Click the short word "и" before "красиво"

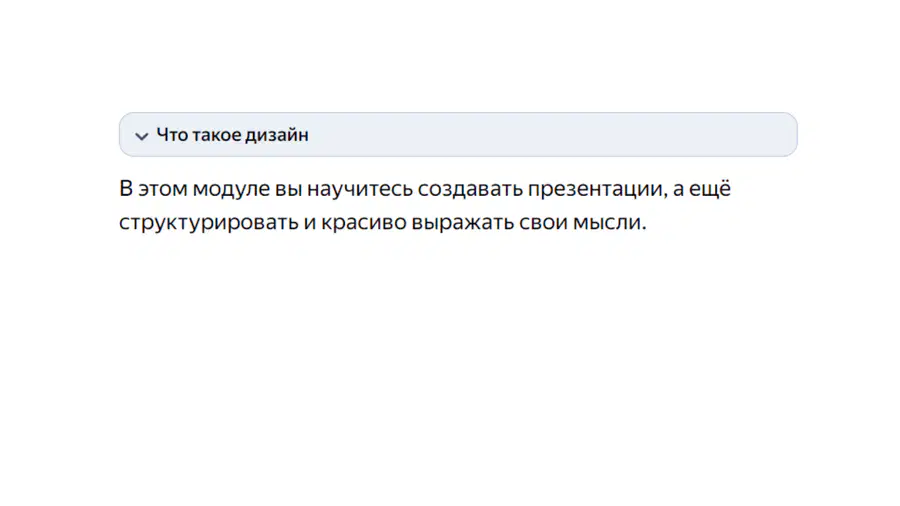310,223
